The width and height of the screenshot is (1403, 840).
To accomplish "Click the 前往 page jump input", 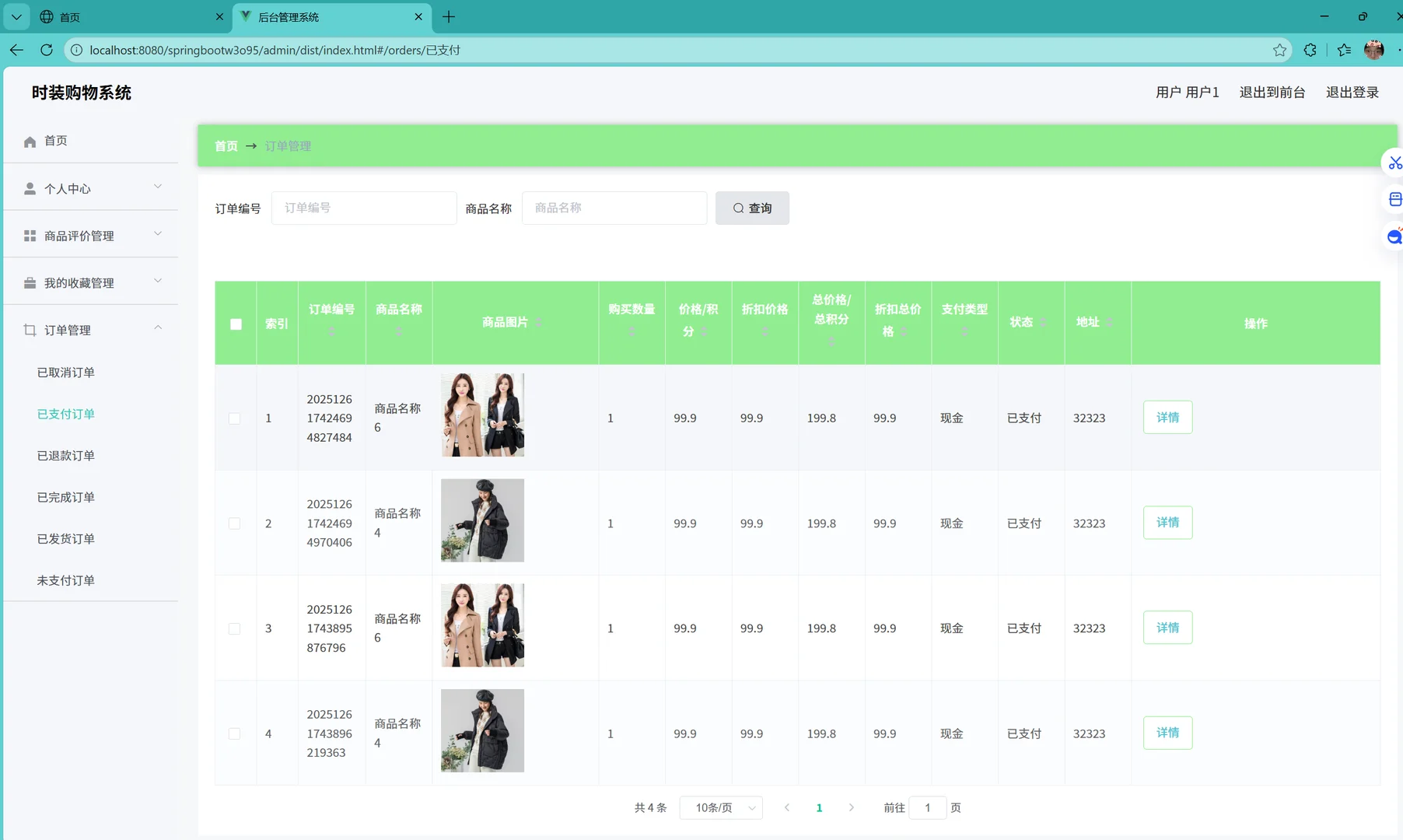I will [927, 807].
